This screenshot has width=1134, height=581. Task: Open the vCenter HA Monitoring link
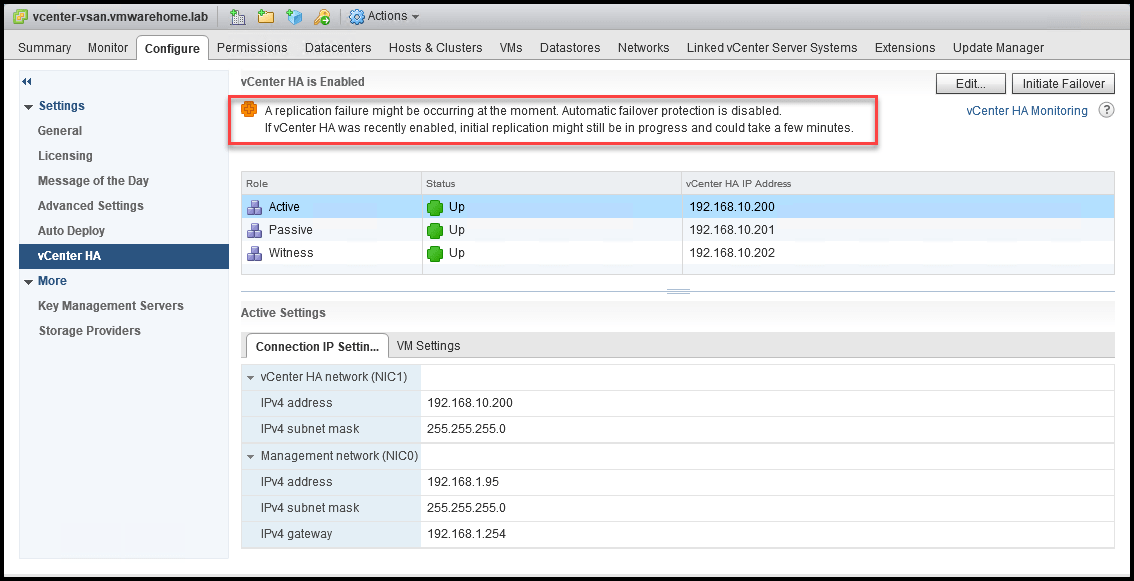coord(1026,111)
